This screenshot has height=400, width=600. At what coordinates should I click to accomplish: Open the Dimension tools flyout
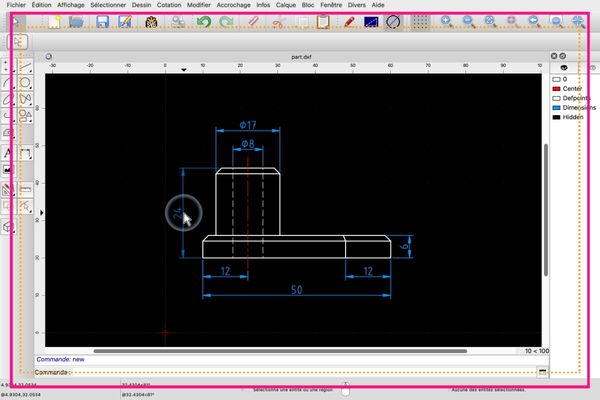pyautogui.click(x=25, y=153)
